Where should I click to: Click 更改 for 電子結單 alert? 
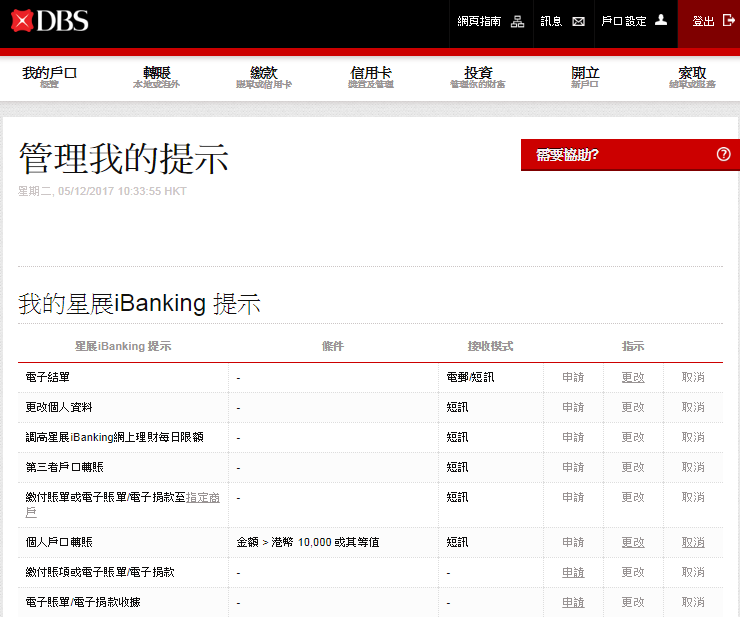coord(633,378)
